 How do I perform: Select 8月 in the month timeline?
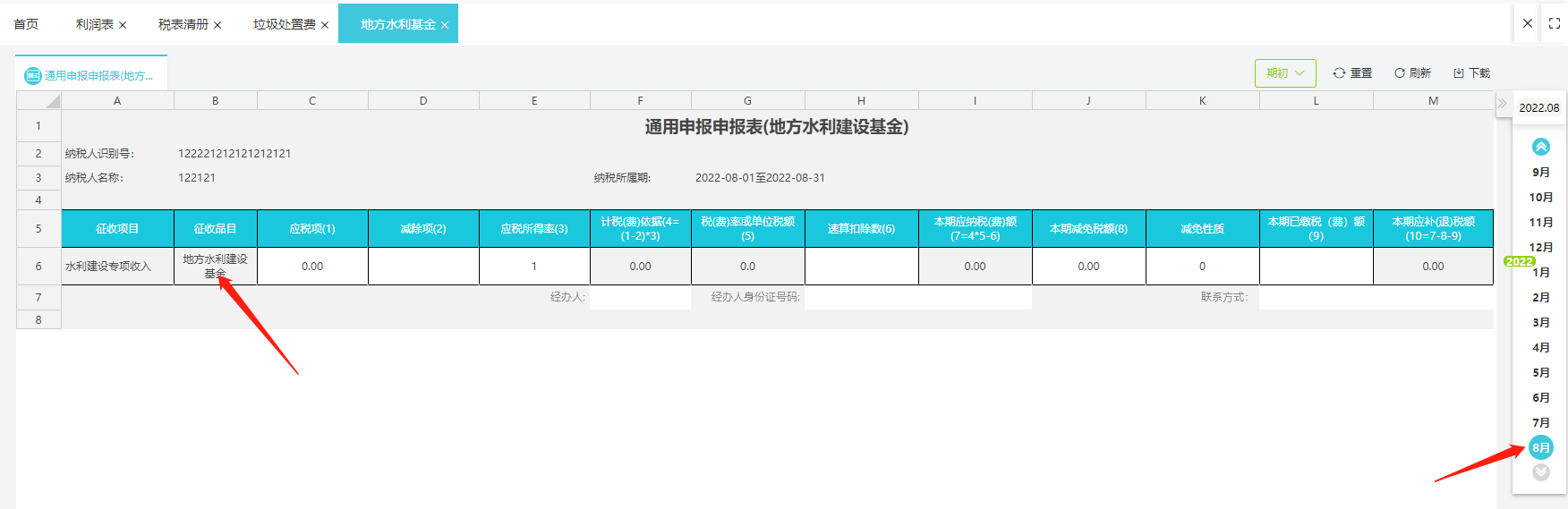pyautogui.click(x=1540, y=447)
